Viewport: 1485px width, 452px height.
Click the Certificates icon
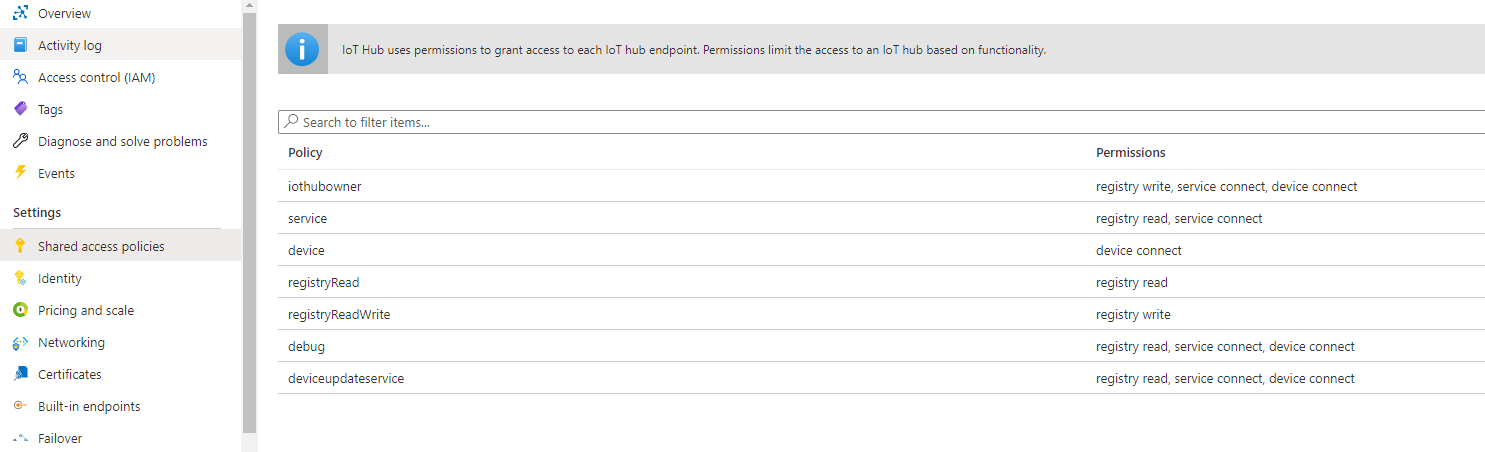[20, 374]
